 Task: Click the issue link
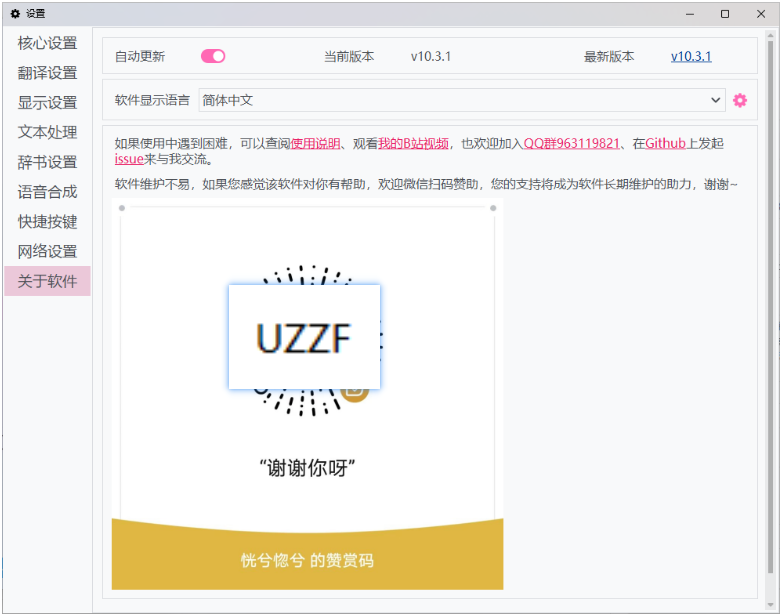(129, 159)
